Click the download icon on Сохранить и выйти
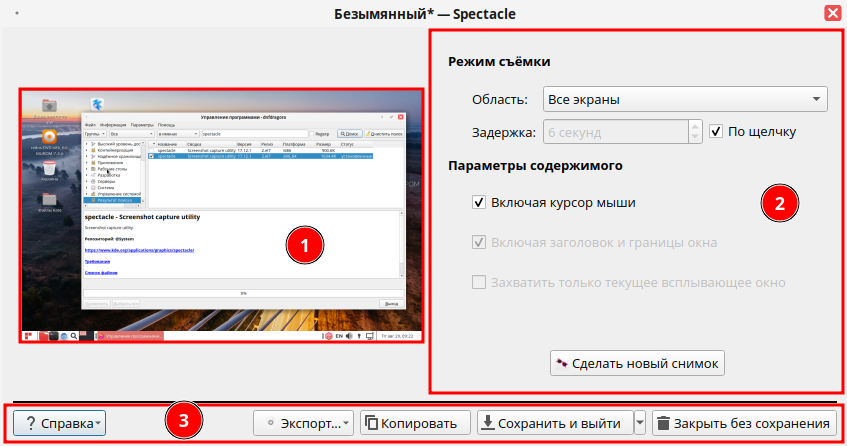Image resolution: width=847 pixels, height=446 pixels. tap(489, 423)
